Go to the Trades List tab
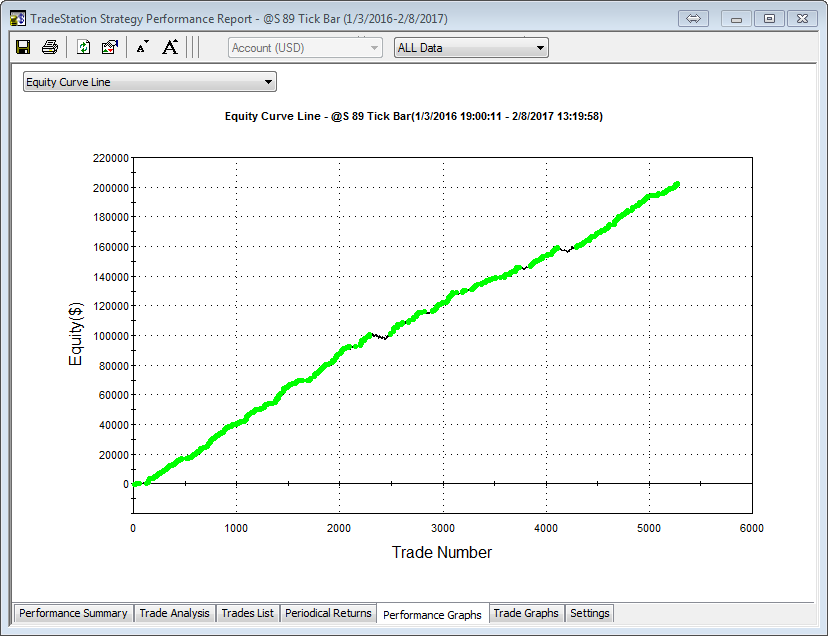Image resolution: width=828 pixels, height=636 pixels. click(247, 613)
